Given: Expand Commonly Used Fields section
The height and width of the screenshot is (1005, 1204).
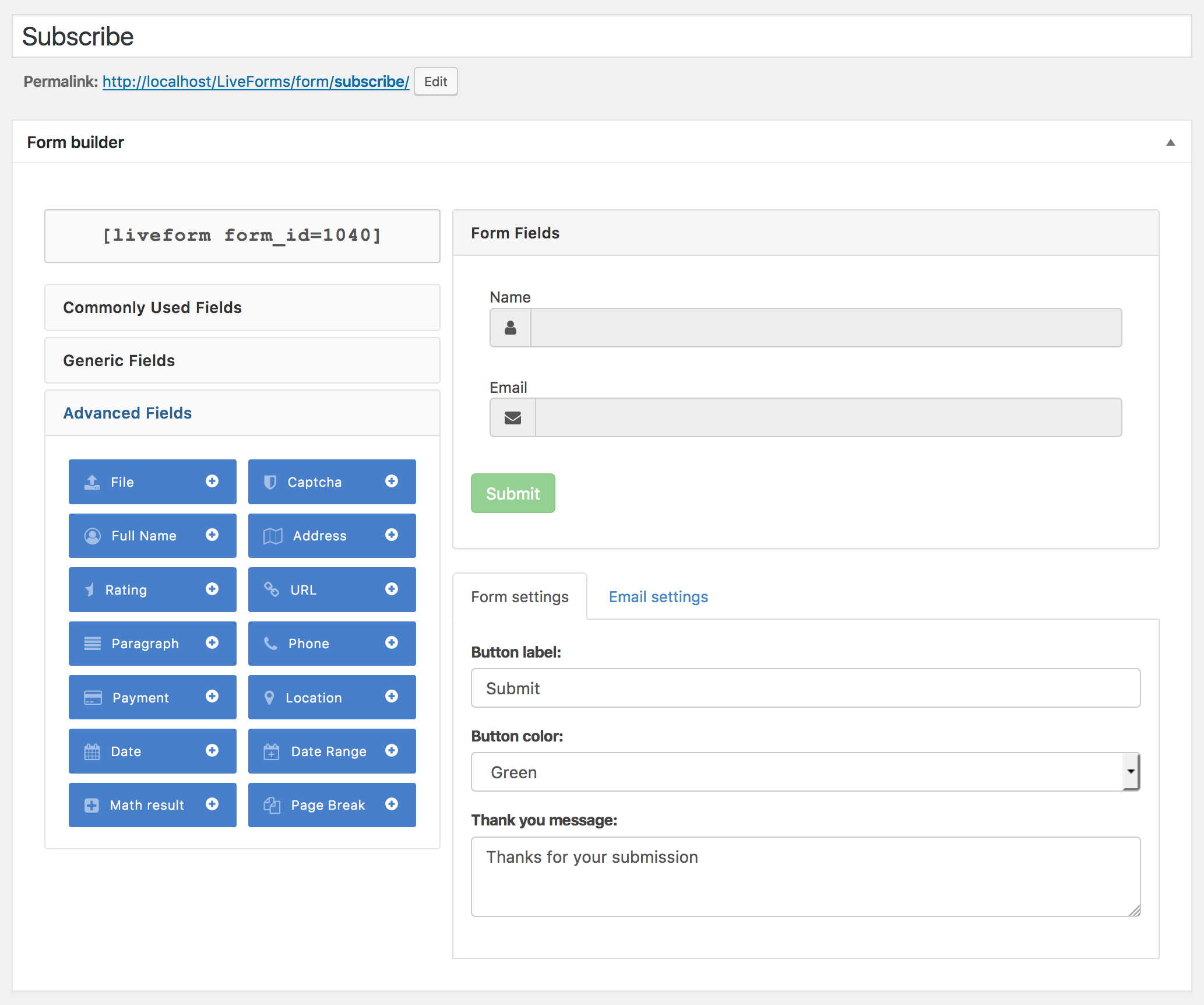Looking at the screenshot, I should (153, 308).
